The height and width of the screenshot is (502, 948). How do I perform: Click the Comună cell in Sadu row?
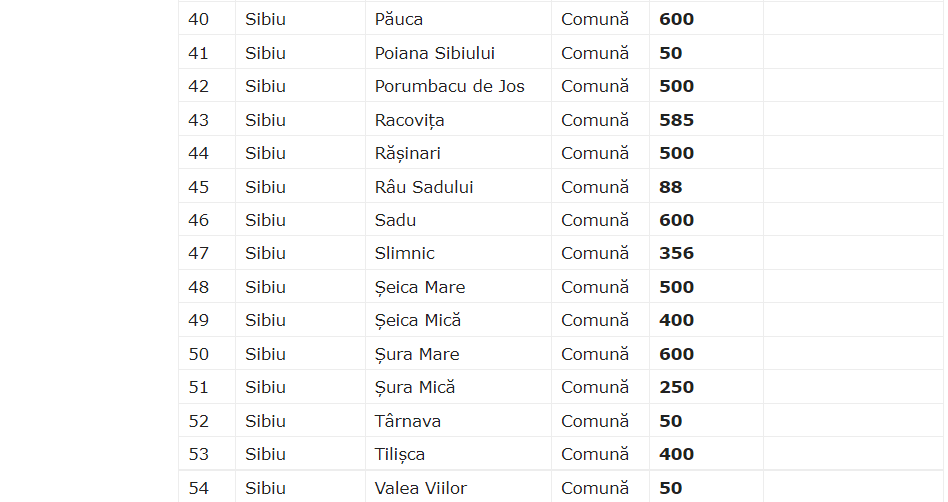pyautogui.click(x=595, y=220)
